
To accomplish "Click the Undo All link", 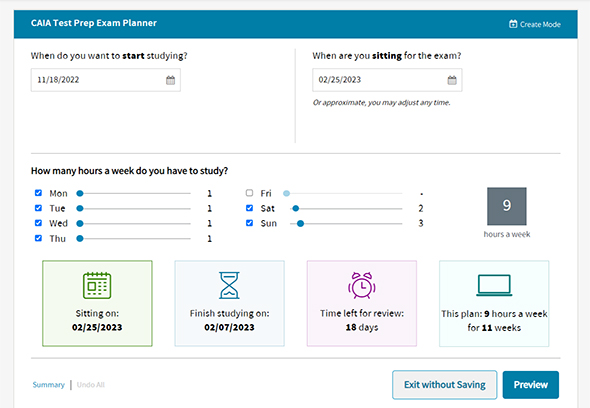I will click(x=91, y=385).
